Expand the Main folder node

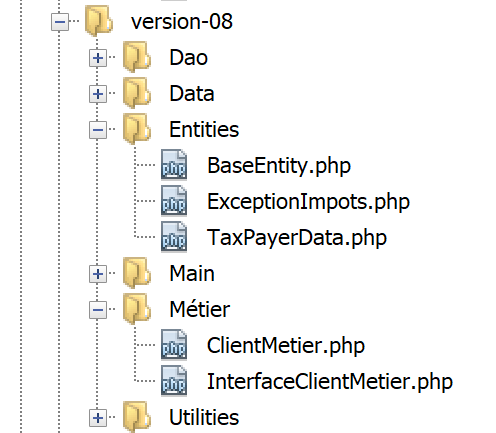(98, 274)
